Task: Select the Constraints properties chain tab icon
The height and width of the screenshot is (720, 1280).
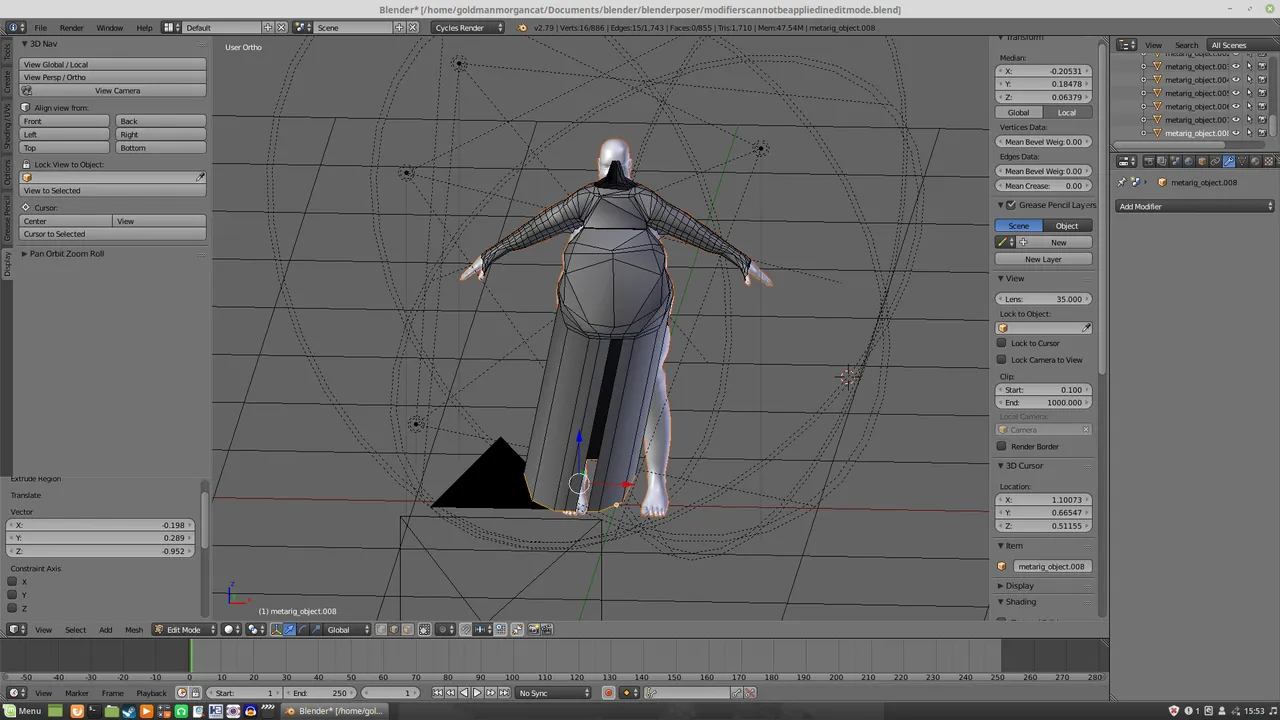Action: click(x=1216, y=161)
